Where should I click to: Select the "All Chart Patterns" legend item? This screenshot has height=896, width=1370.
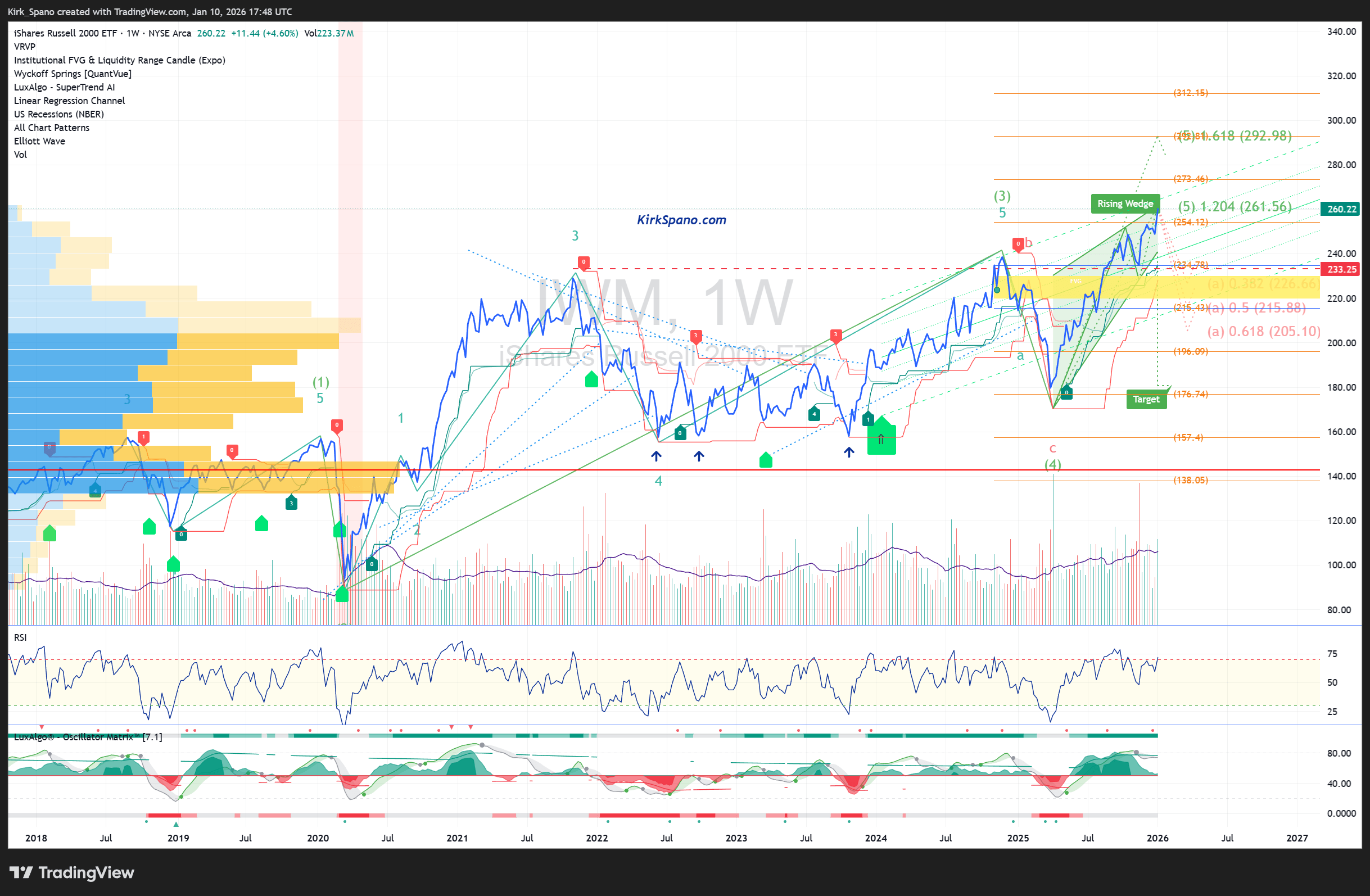(x=51, y=127)
